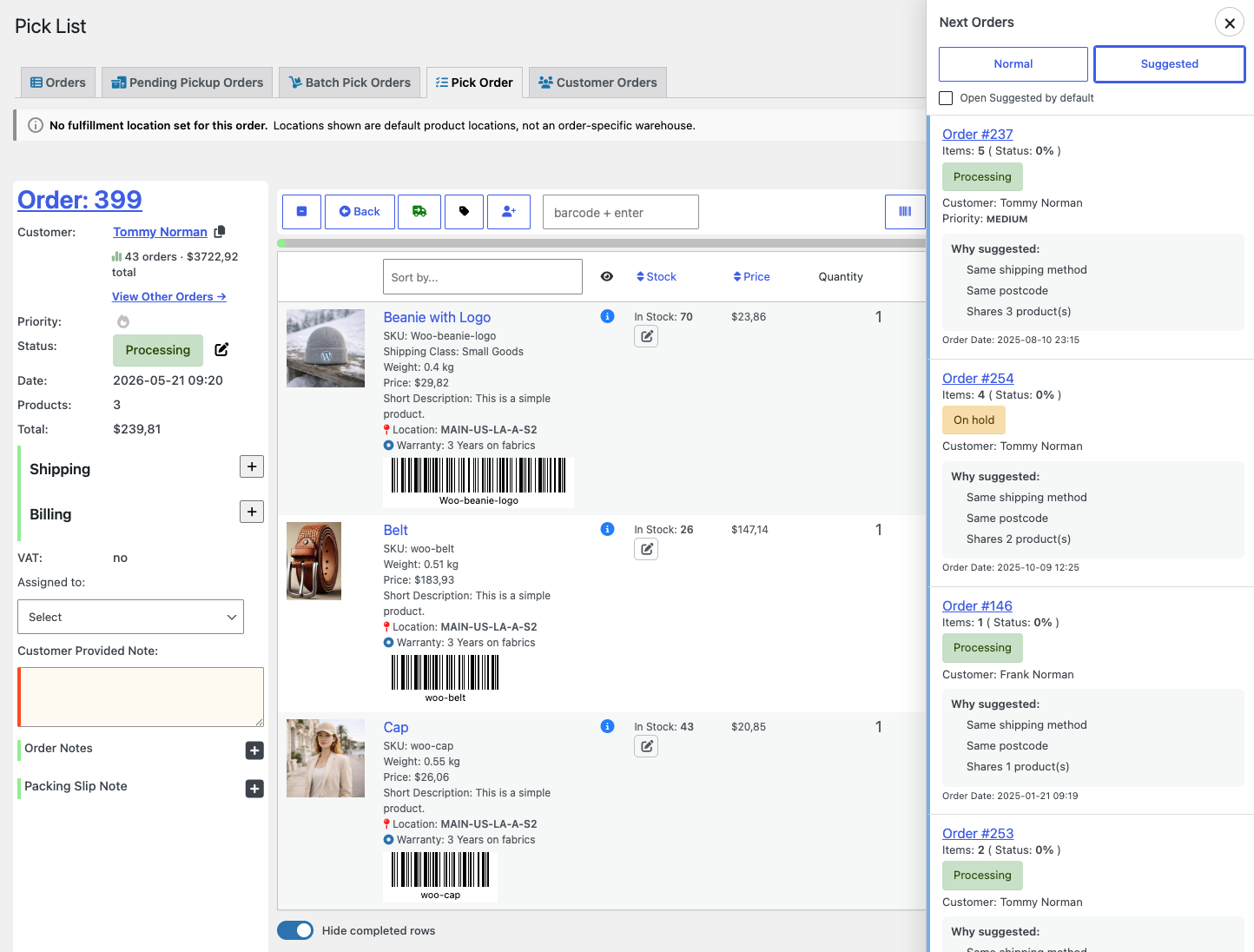Click the Belt product thumbnail

pyautogui.click(x=313, y=561)
